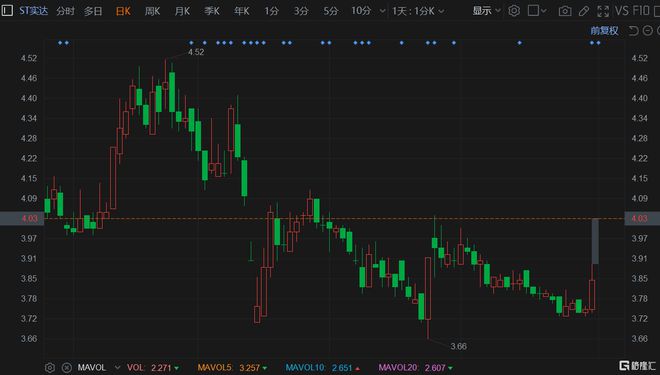Open chart settings gear in top toolbar
The image size is (660, 375).
coord(514,11)
